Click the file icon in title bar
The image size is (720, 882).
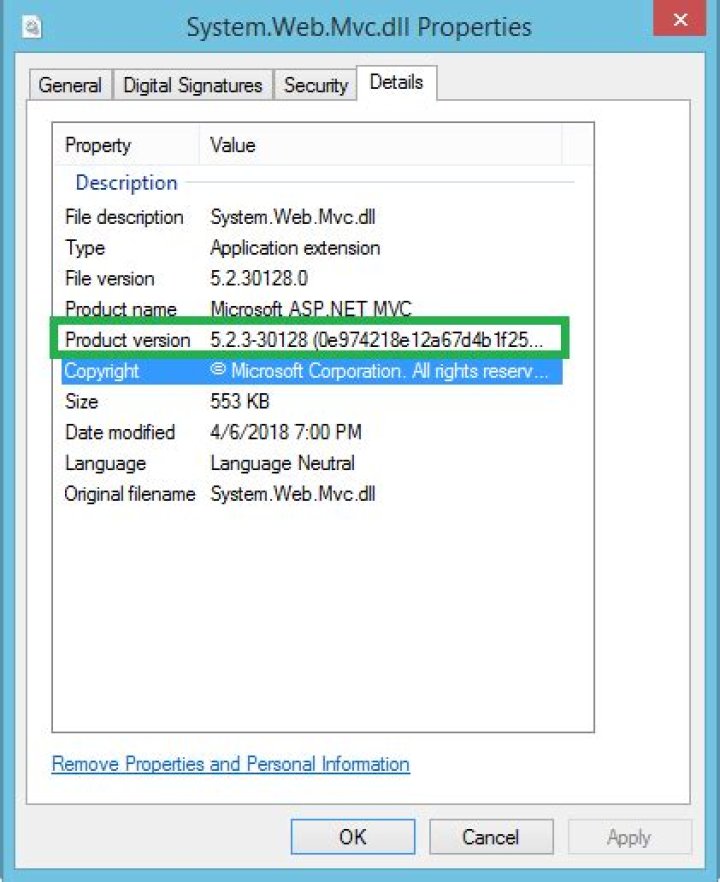32,26
